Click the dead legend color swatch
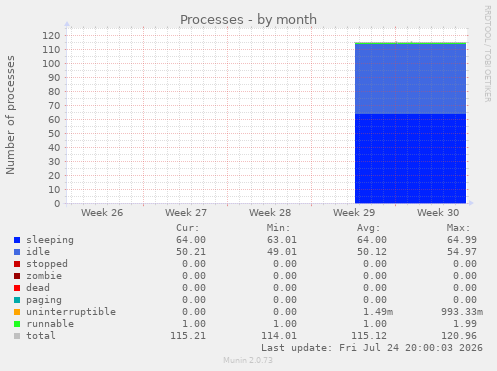Viewport: 497px width, 371px height. click(17, 288)
